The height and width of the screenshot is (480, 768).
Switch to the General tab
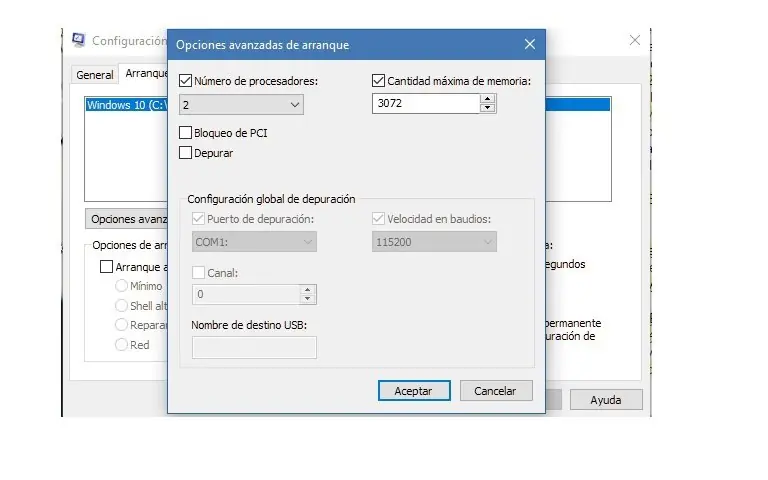[x=95, y=75]
